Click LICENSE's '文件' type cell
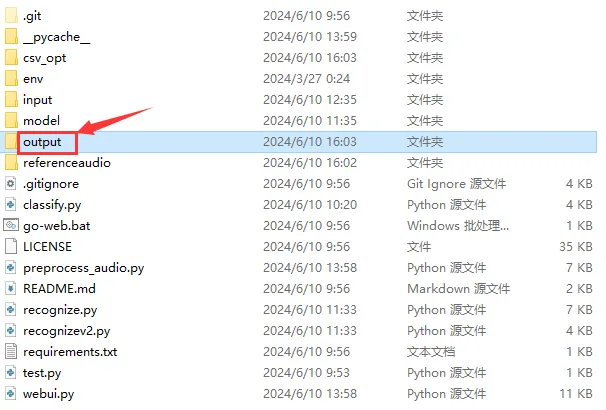Viewport: 606px width, 410px height. 419,247
